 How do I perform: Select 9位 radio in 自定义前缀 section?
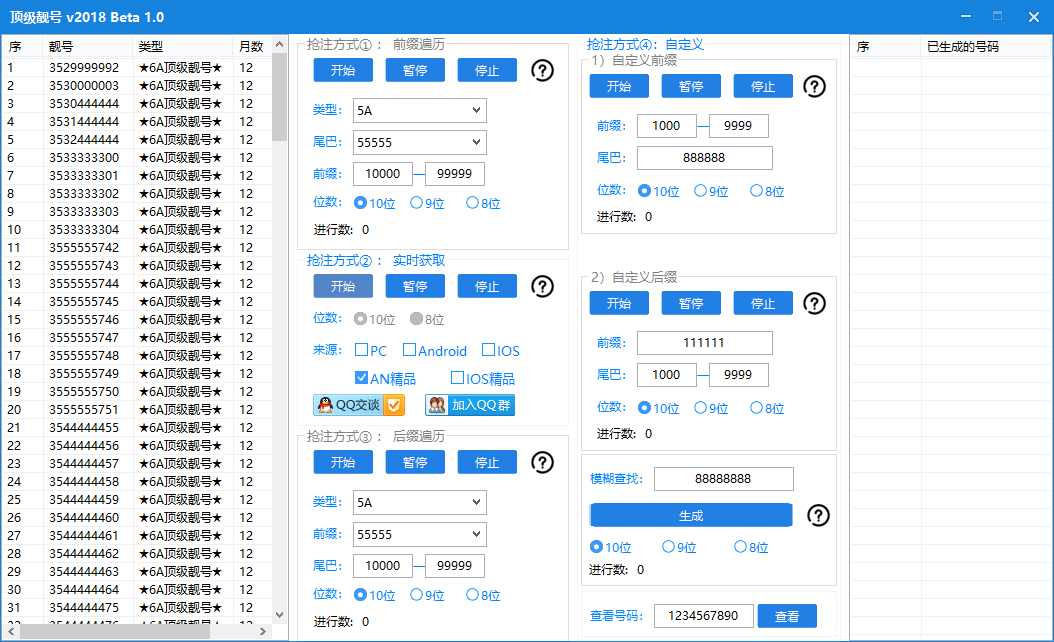tap(699, 190)
